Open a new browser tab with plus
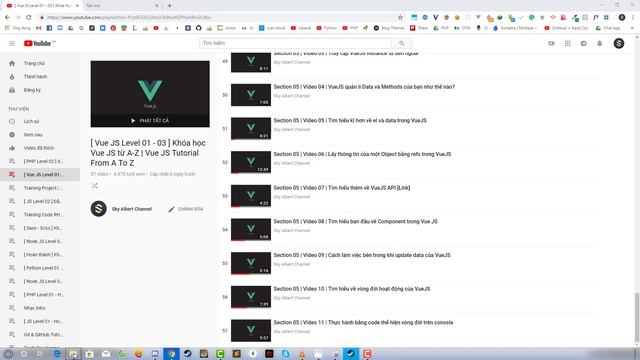 click(x=169, y=6)
